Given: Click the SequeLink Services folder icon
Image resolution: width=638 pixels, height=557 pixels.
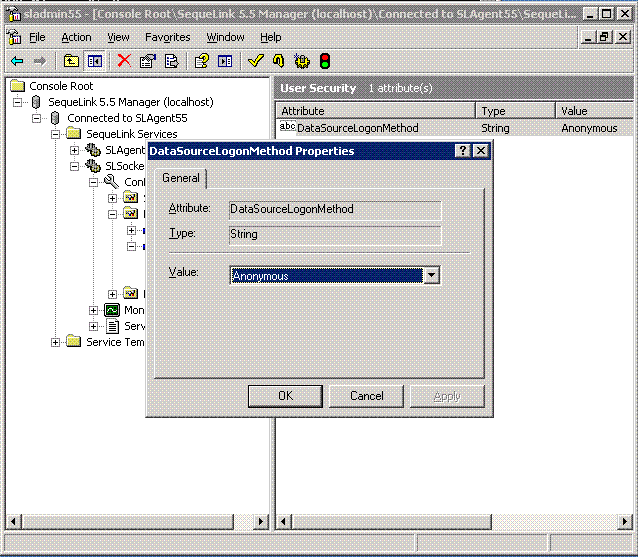Looking at the screenshot, I should click(74, 133).
